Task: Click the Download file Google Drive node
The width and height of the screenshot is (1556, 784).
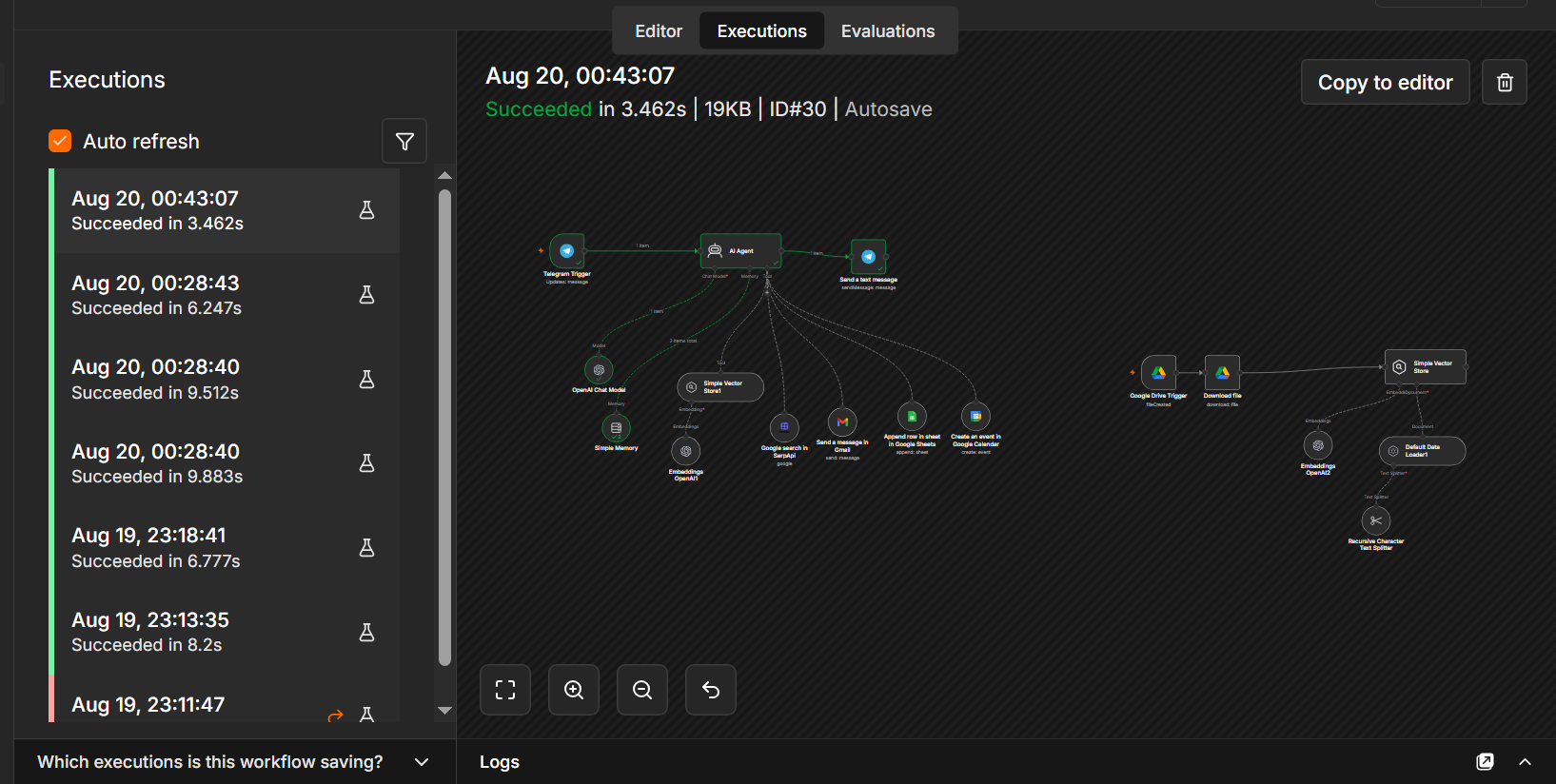Action: 1222,373
